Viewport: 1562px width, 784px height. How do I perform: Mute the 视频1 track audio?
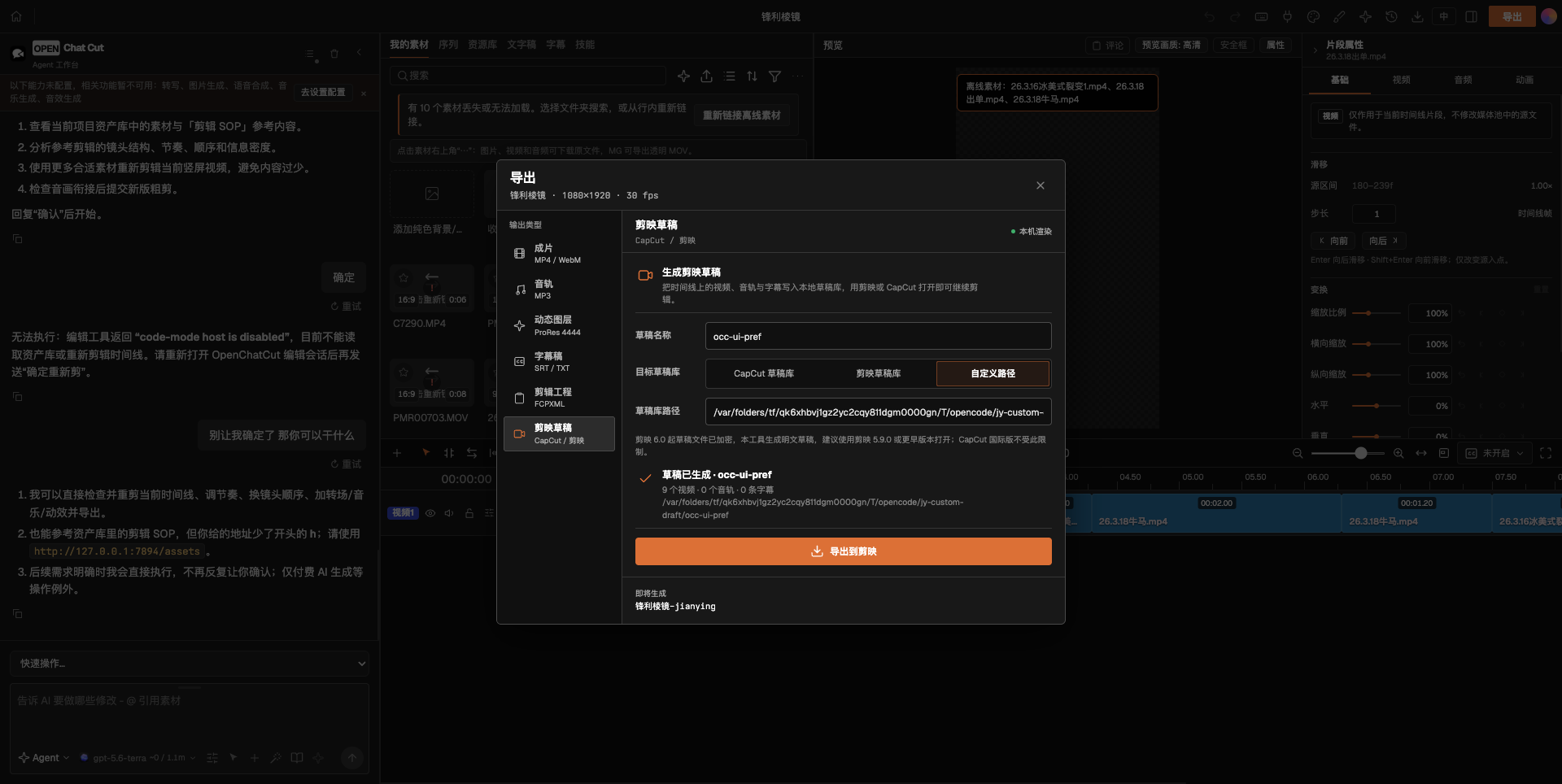pyautogui.click(x=449, y=513)
